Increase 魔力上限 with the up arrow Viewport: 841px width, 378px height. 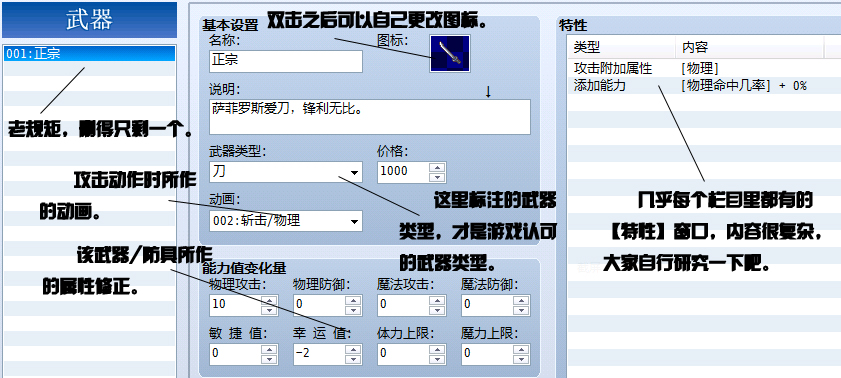coord(521,349)
